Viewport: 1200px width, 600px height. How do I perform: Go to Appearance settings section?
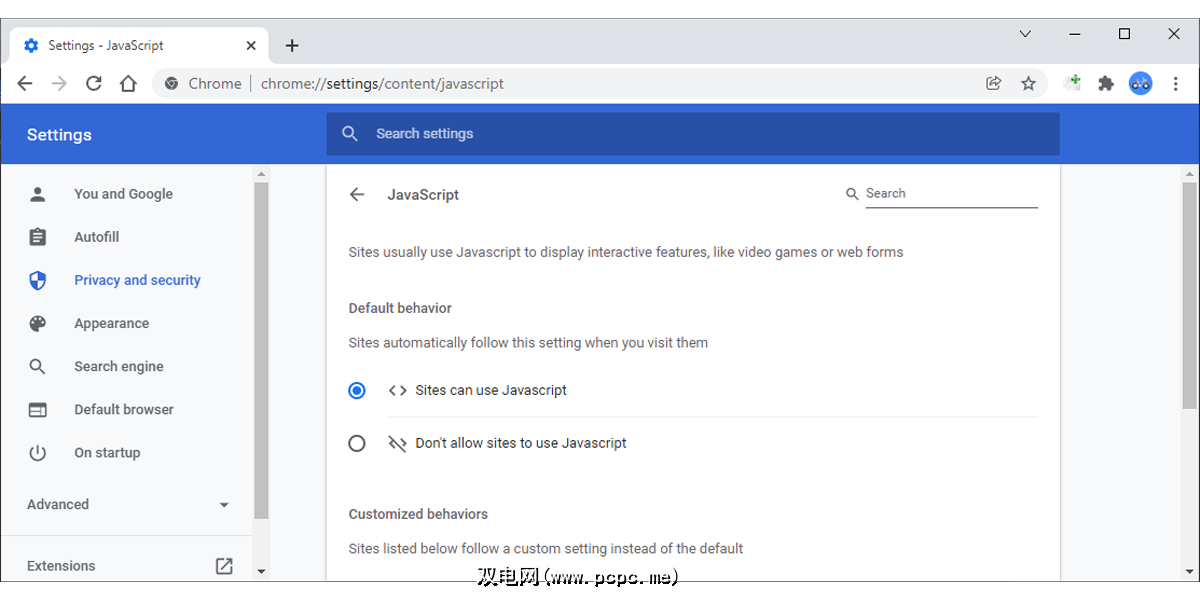tap(111, 324)
